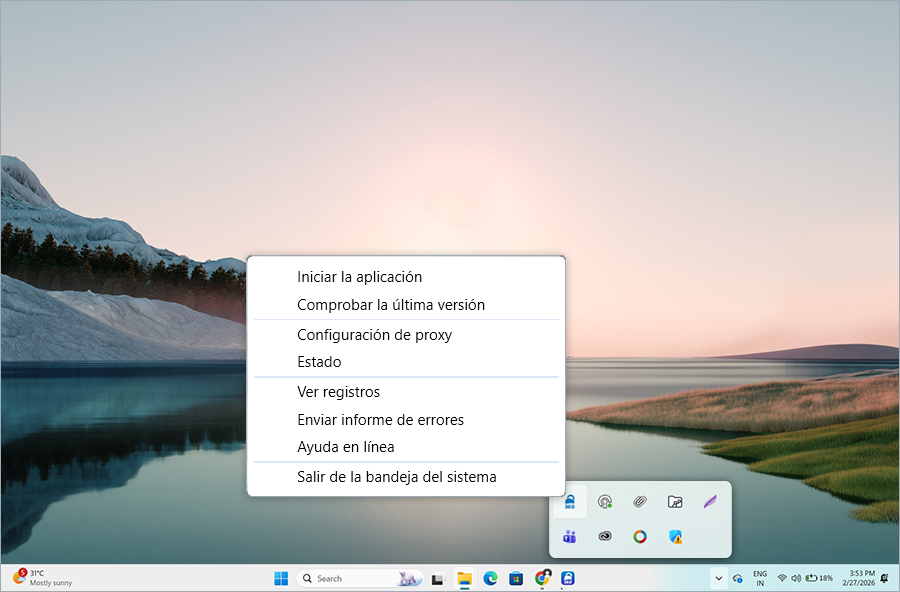Click the blue 360 lock tray icon
The height and width of the screenshot is (592, 900).
[x=569, y=502]
